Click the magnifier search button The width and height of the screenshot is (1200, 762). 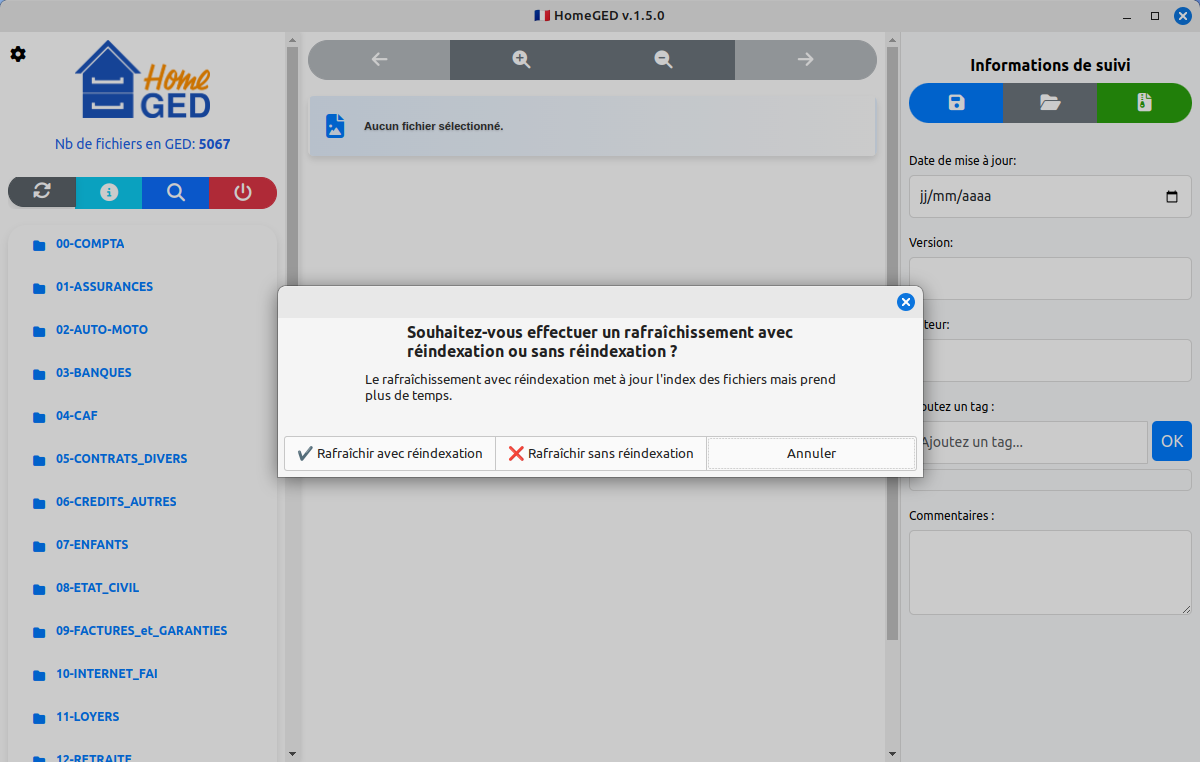point(176,193)
